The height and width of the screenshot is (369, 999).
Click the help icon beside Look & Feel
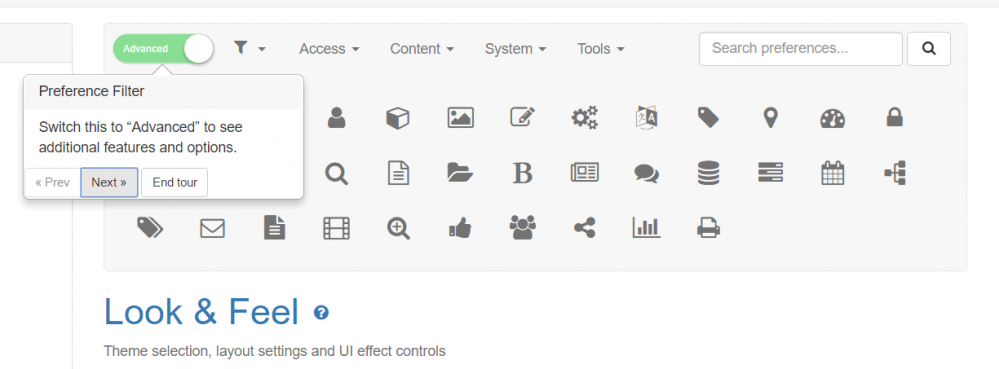coord(321,312)
